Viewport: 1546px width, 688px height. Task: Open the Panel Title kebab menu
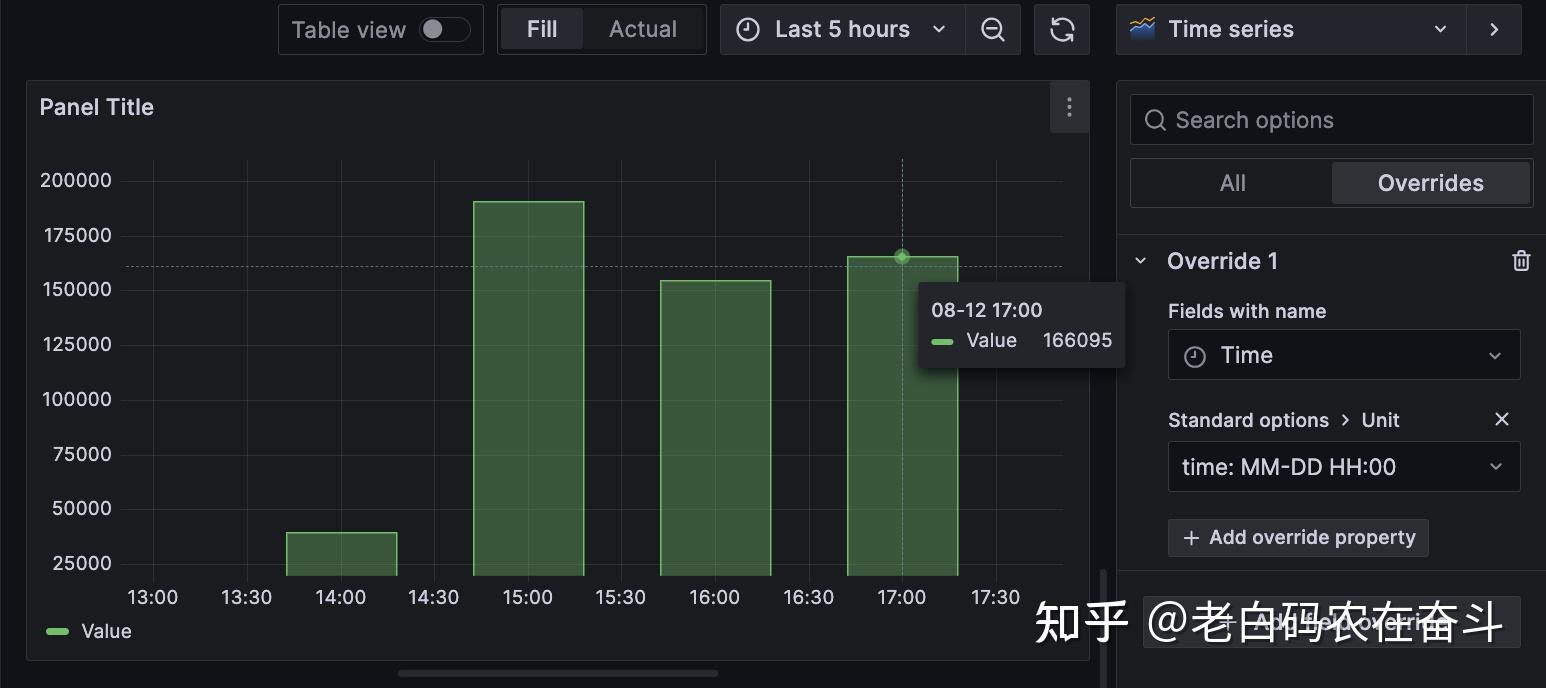[1069, 107]
